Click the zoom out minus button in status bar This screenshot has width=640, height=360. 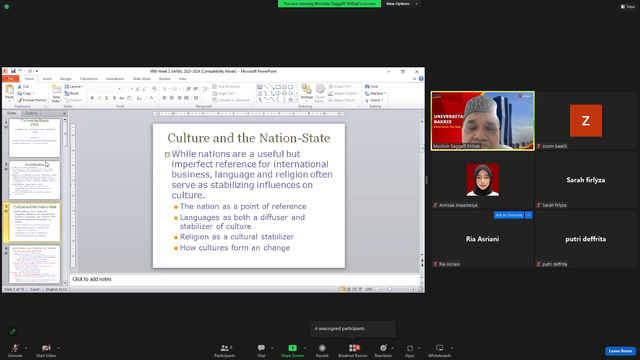[378, 289]
